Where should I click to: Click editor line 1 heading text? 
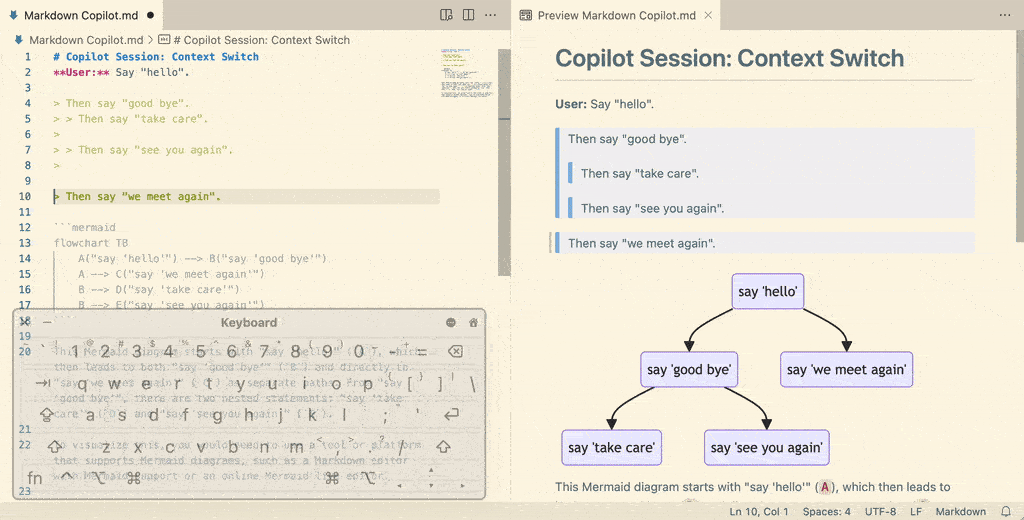156,57
